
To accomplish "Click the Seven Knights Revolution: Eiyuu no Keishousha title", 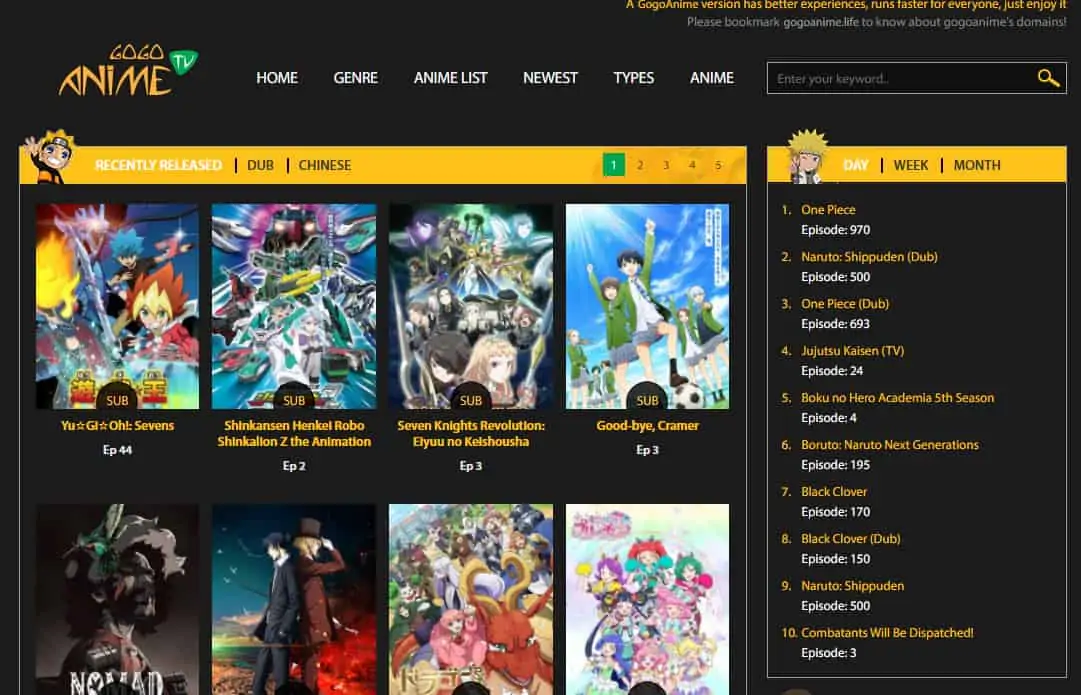I will (471, 434).
